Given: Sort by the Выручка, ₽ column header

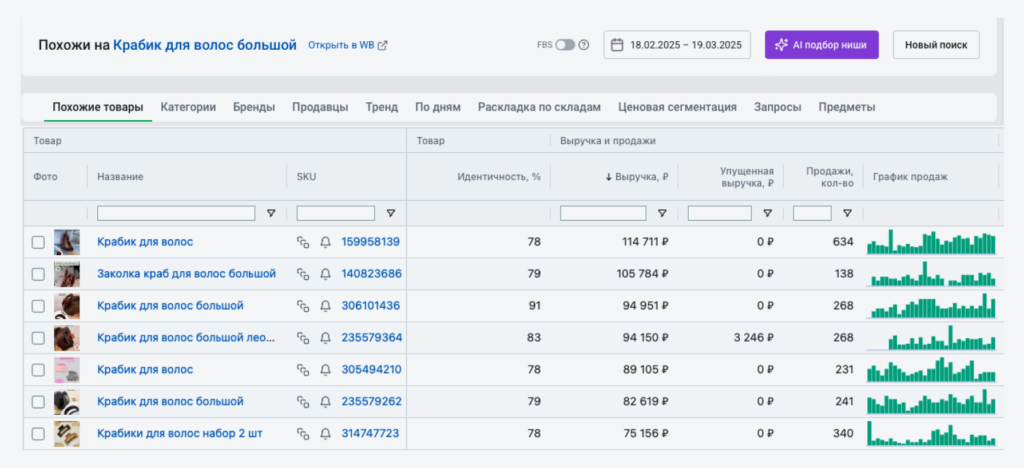Looking at the screenshot, I should [637, 177].
